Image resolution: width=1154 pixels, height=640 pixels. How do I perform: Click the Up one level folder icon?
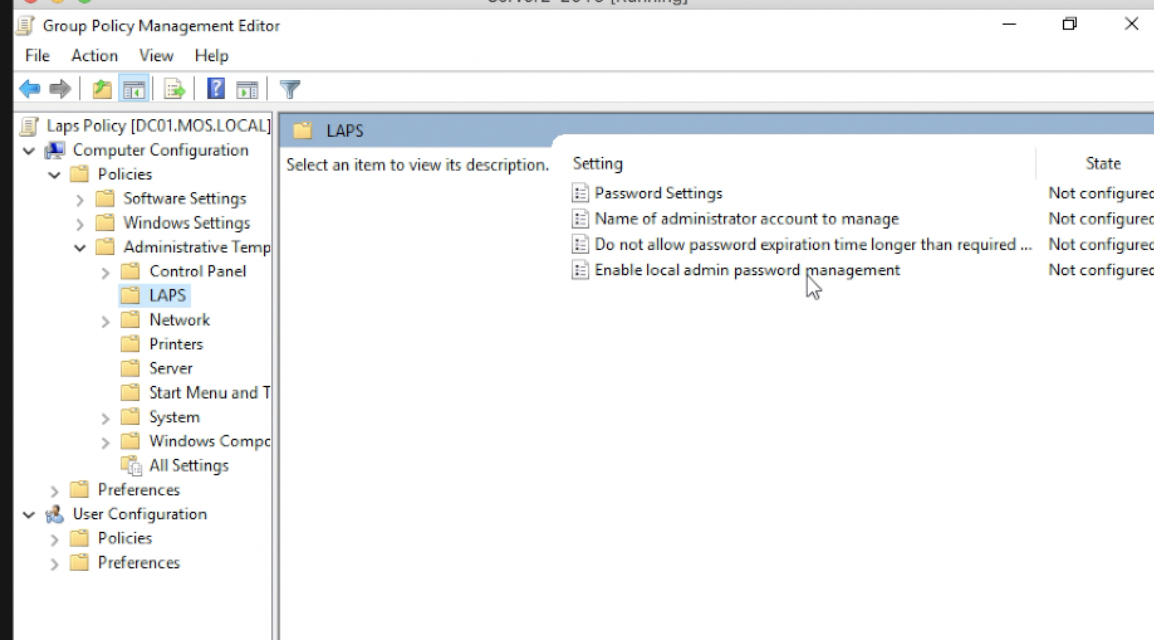(102, 90)
